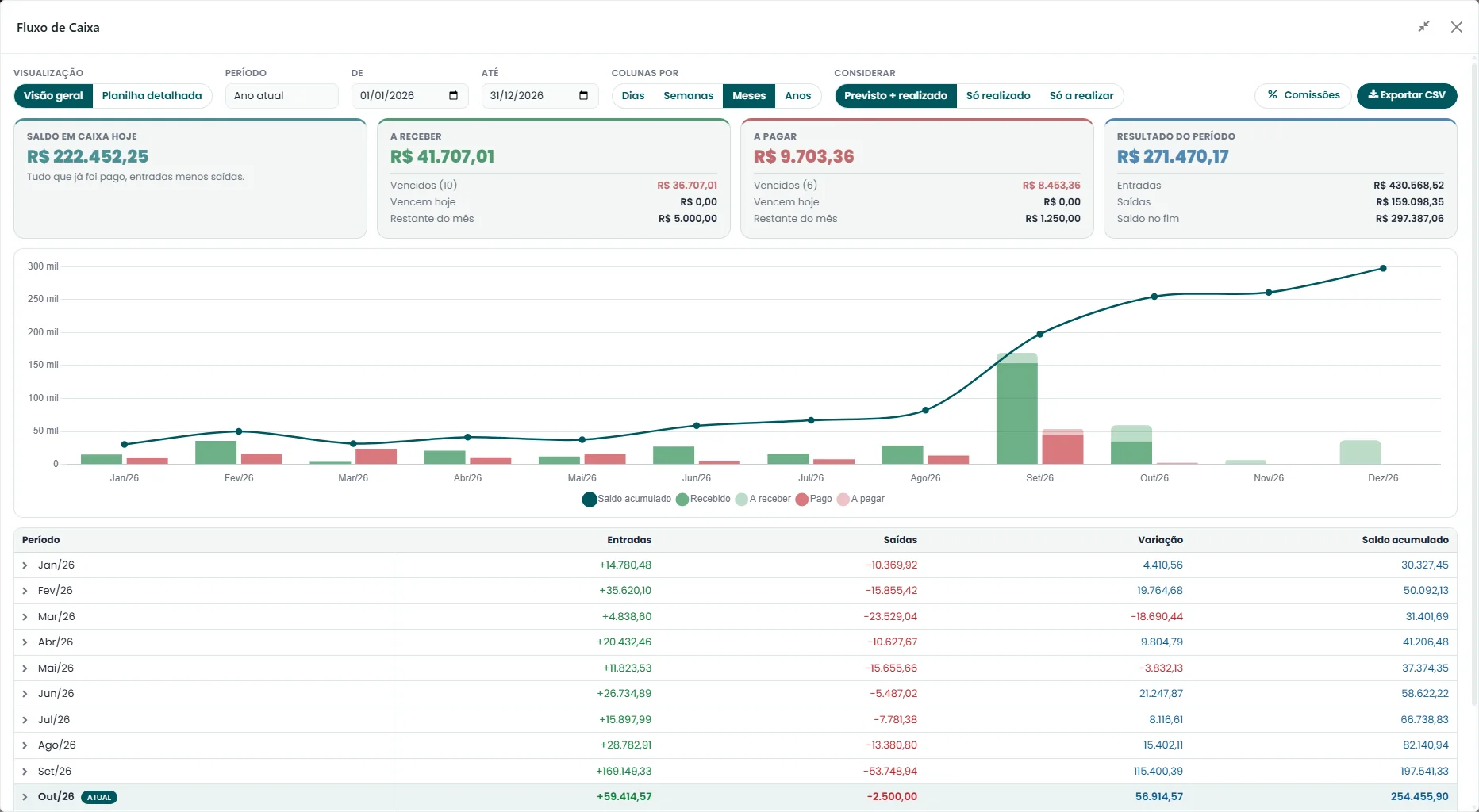This screenshot has width=1479, height=812.
Task: Expand the Fev/26 row
Action: point(25,591)
